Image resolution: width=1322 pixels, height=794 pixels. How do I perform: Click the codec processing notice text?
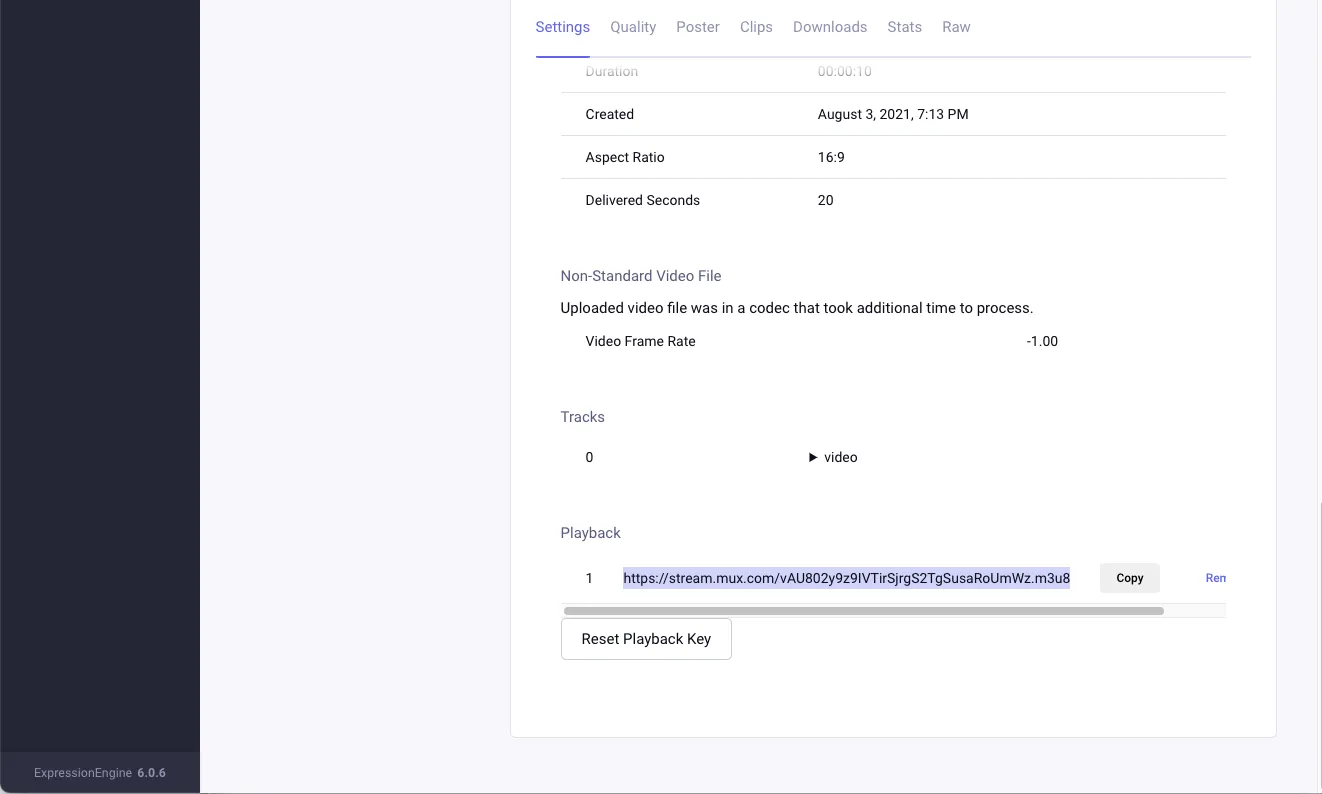797,308
